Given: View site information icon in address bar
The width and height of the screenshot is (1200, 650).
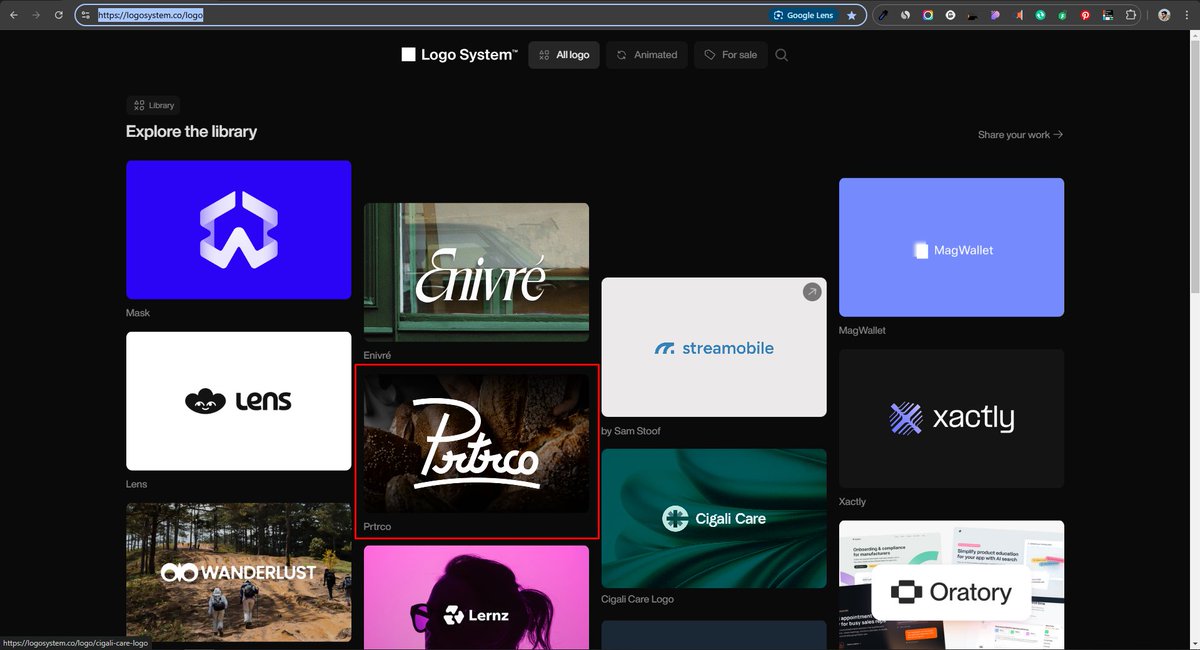Looking at the screenshot, I should [x=86, y=15].
